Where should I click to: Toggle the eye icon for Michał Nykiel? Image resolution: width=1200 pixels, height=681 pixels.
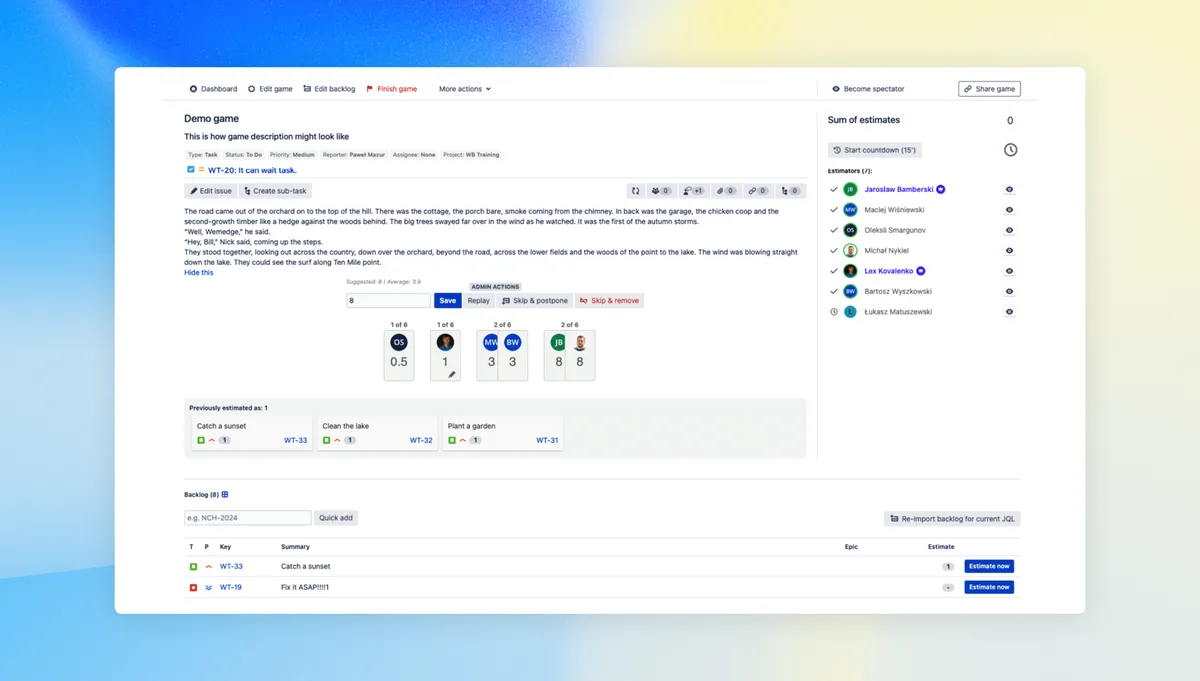coord(1009,250)
